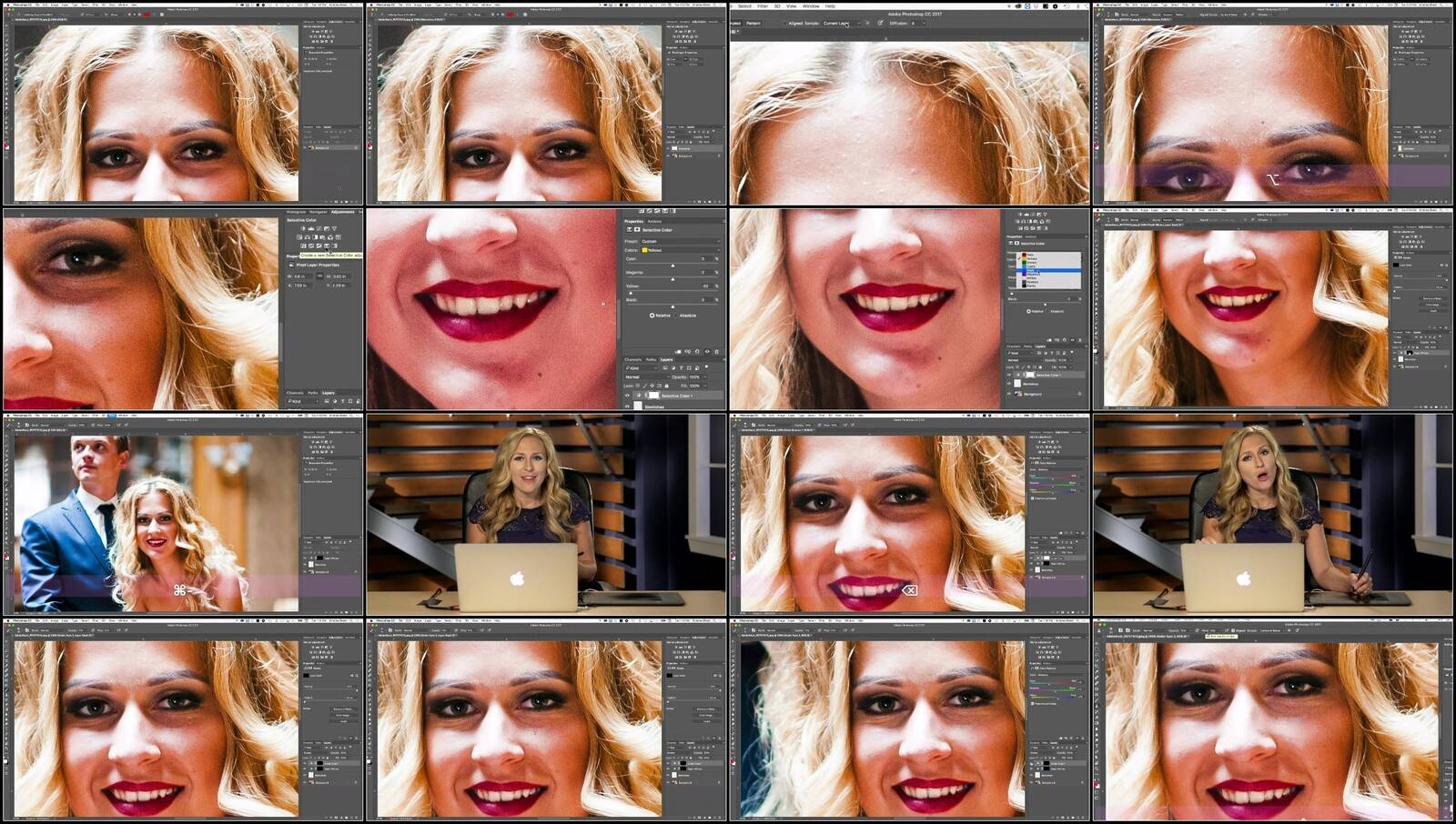Click Gradient Map adjustment icon in eye close-up frame
Viewport: 1456px width, 824px height.
tap(334, 246)
